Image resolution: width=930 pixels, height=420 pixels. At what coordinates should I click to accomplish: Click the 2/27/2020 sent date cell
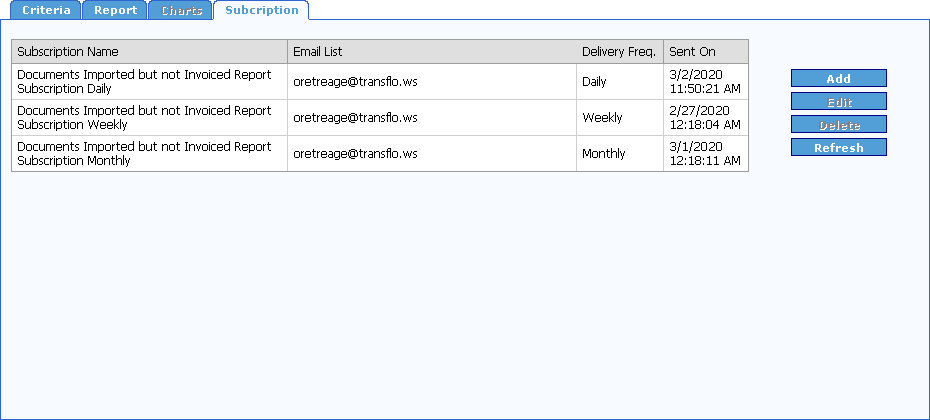[x=704, y=118]
